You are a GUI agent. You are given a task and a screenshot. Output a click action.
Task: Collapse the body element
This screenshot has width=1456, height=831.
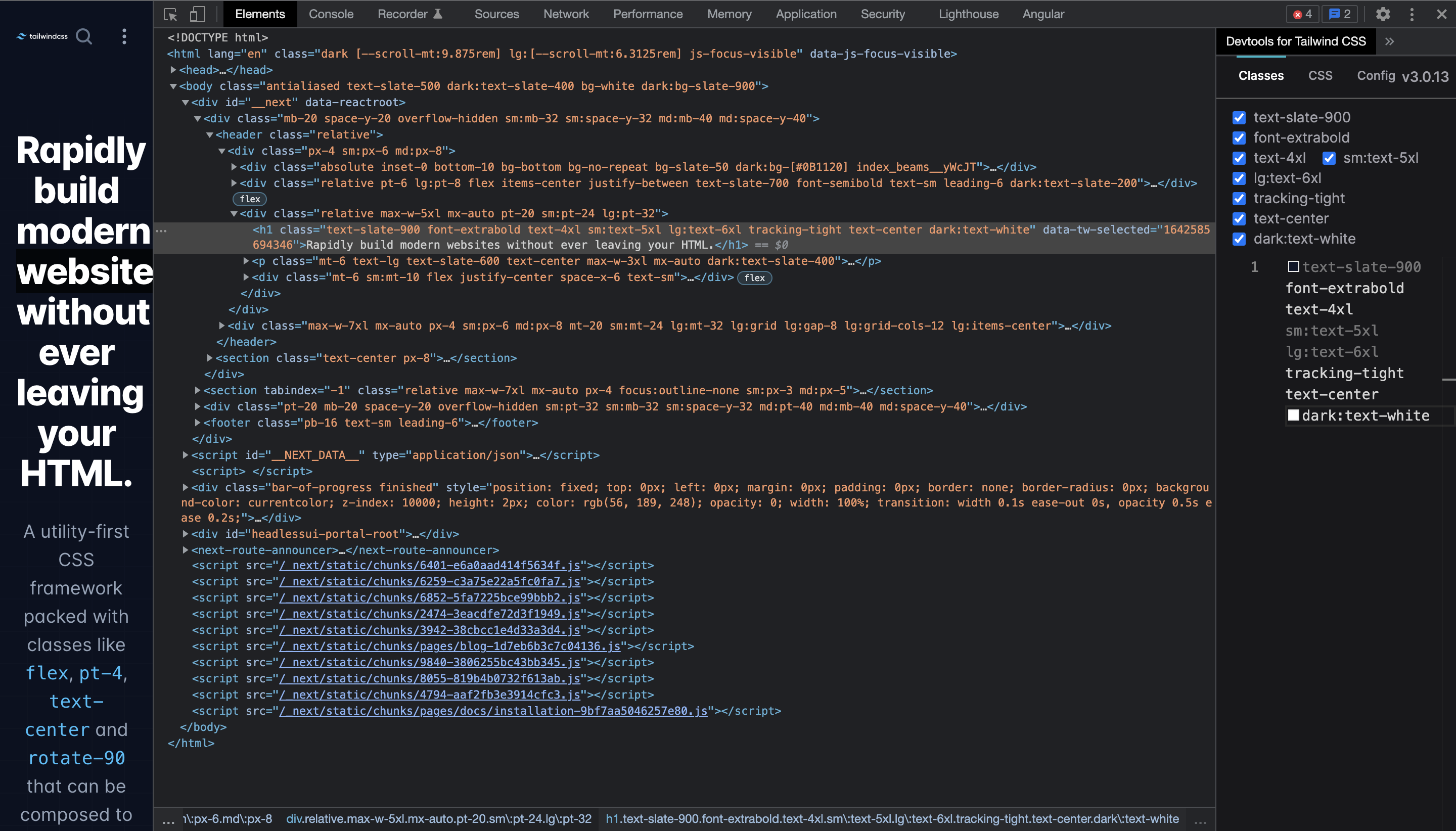[173, 86]
